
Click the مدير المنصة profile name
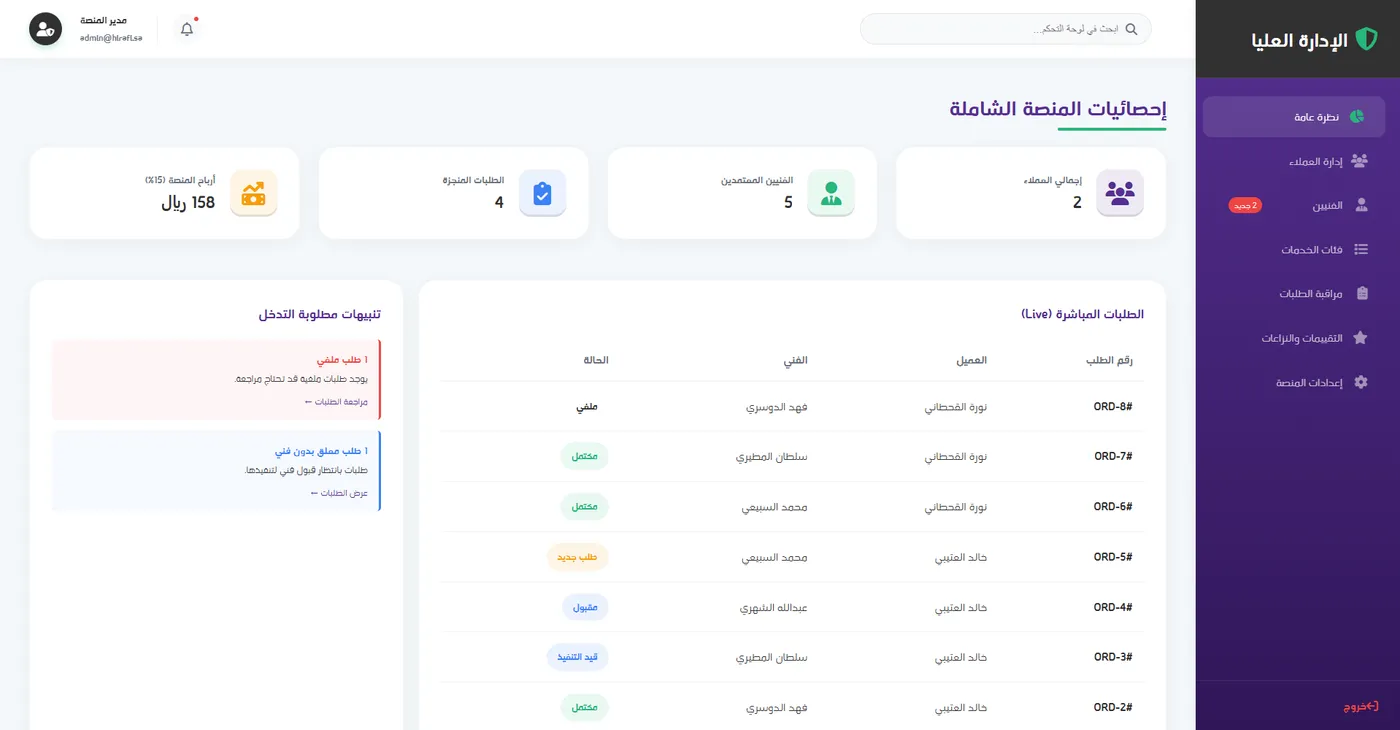[103, 20]
